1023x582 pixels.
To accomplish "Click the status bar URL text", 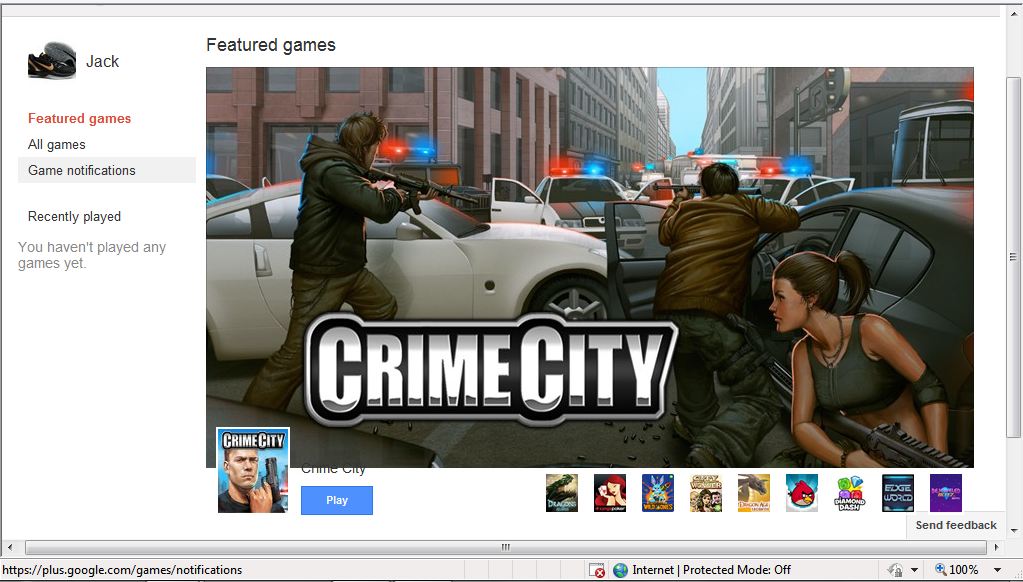I will click(122, 570).
